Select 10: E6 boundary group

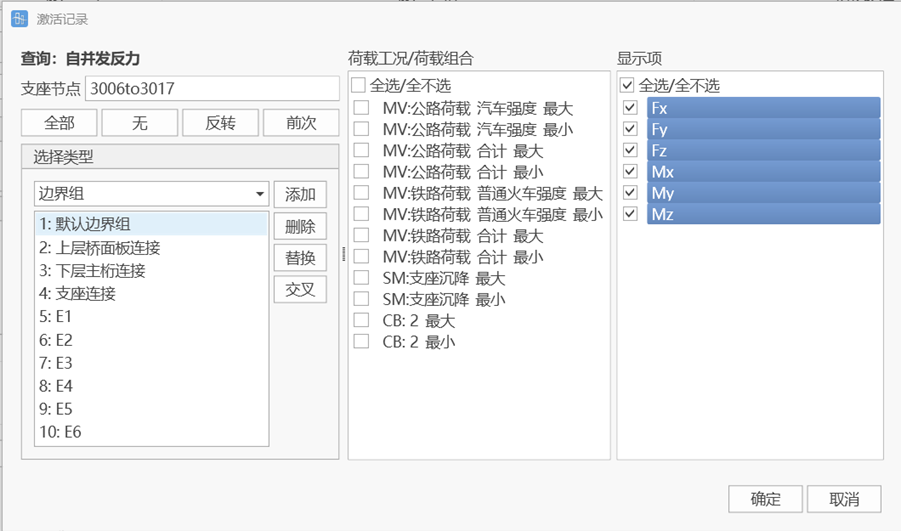(x=152, y=432)
